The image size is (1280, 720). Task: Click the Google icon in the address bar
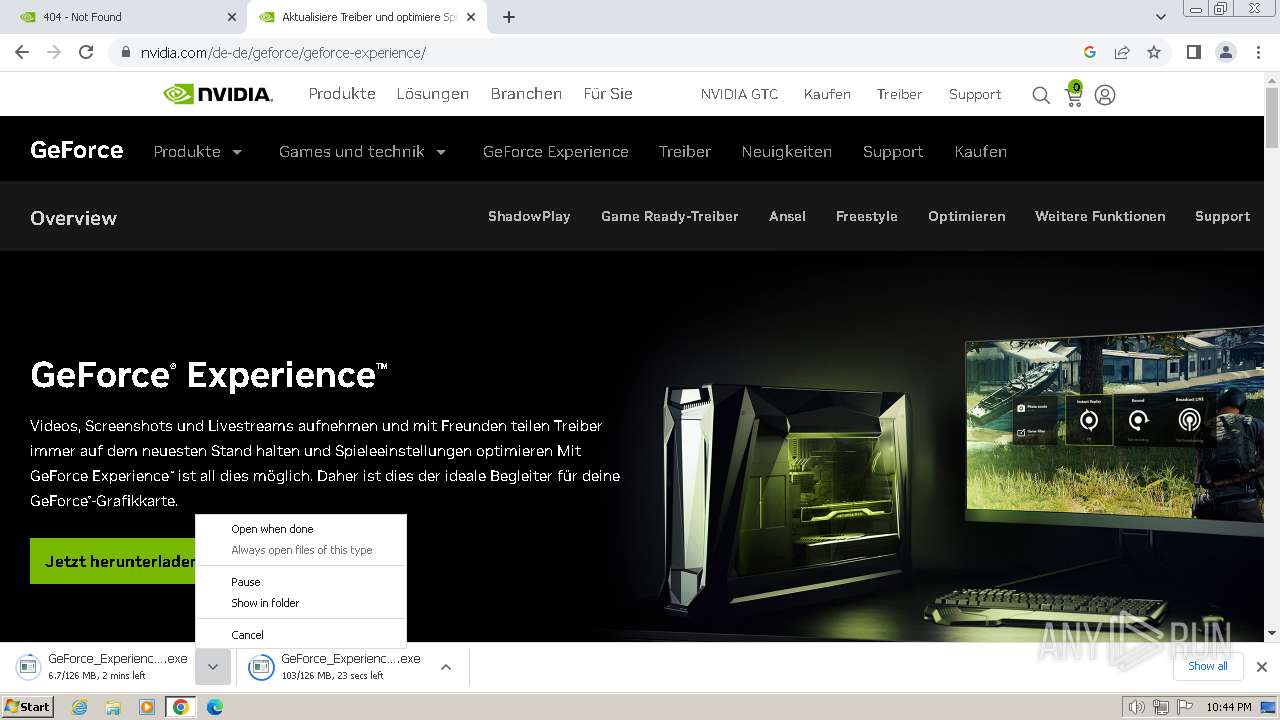pos(1090,52)
